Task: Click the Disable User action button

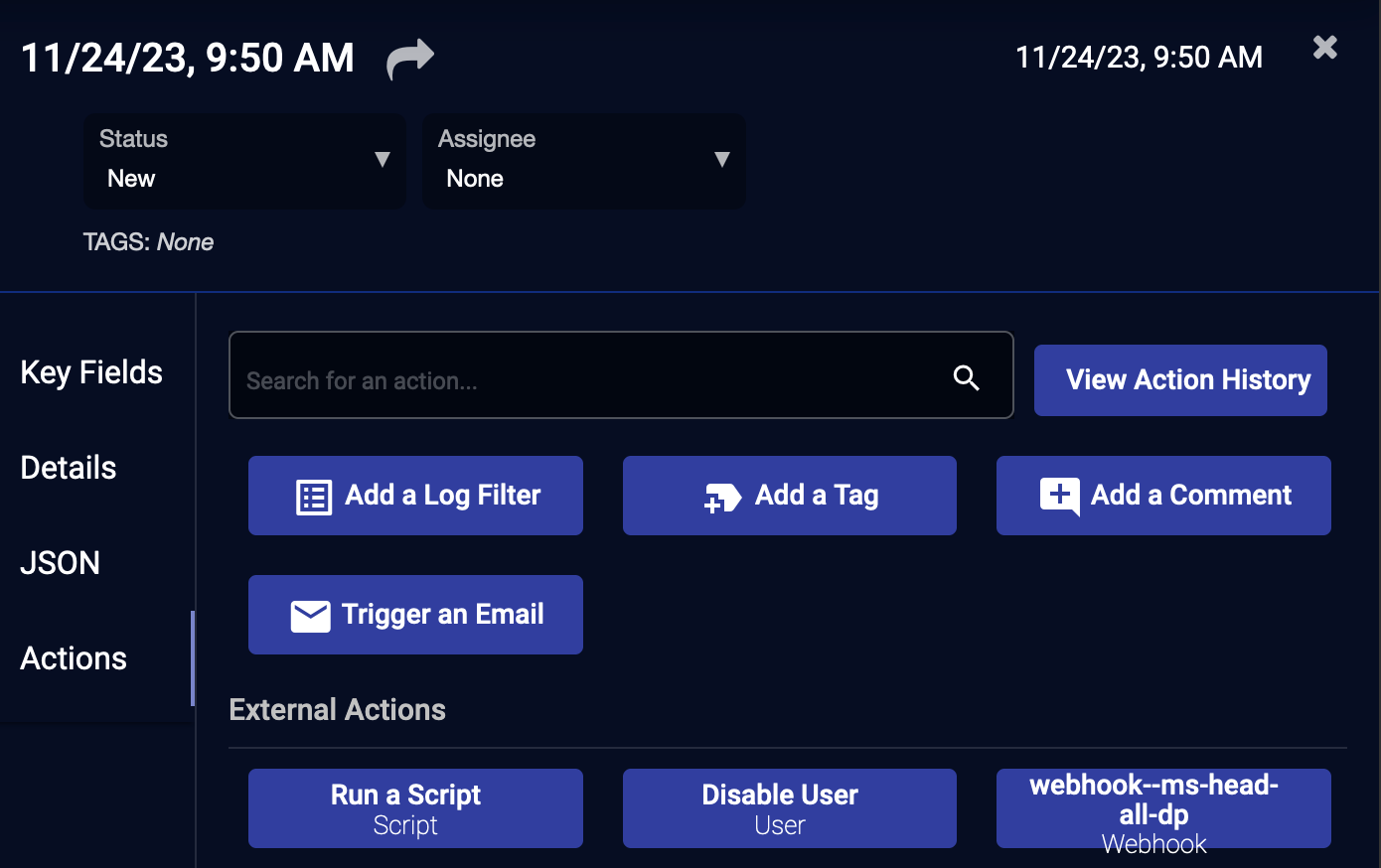Action: tap(789, 808)
